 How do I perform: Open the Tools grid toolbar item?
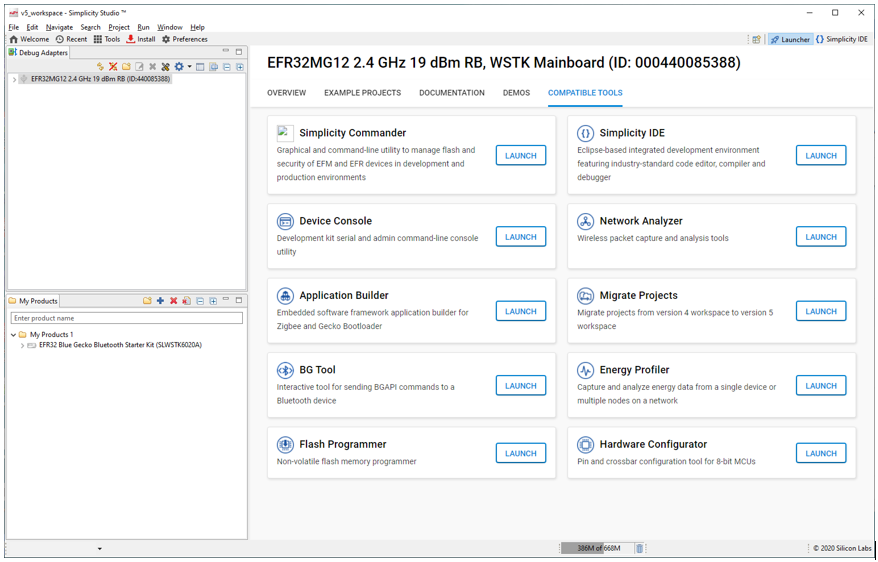pos(107,39)
